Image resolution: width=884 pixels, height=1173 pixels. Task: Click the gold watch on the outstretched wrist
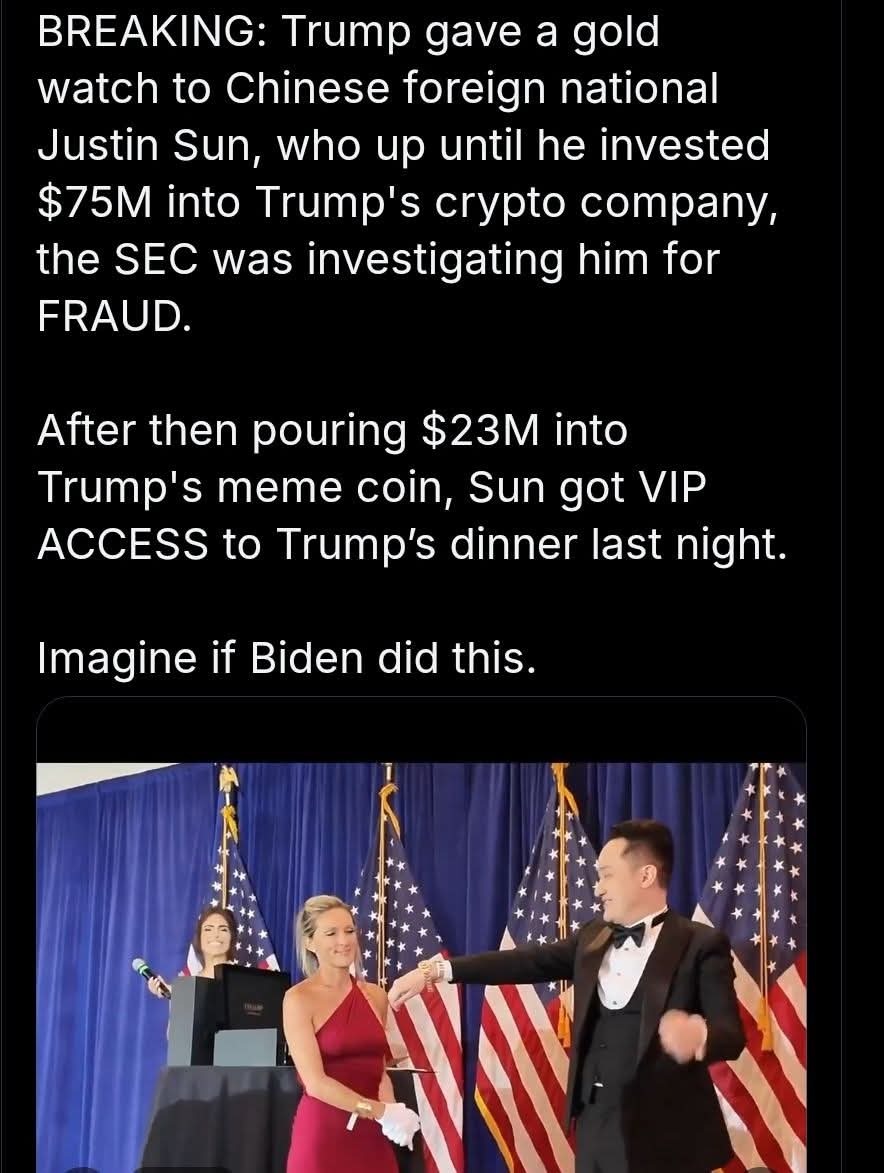click(428, 973)
